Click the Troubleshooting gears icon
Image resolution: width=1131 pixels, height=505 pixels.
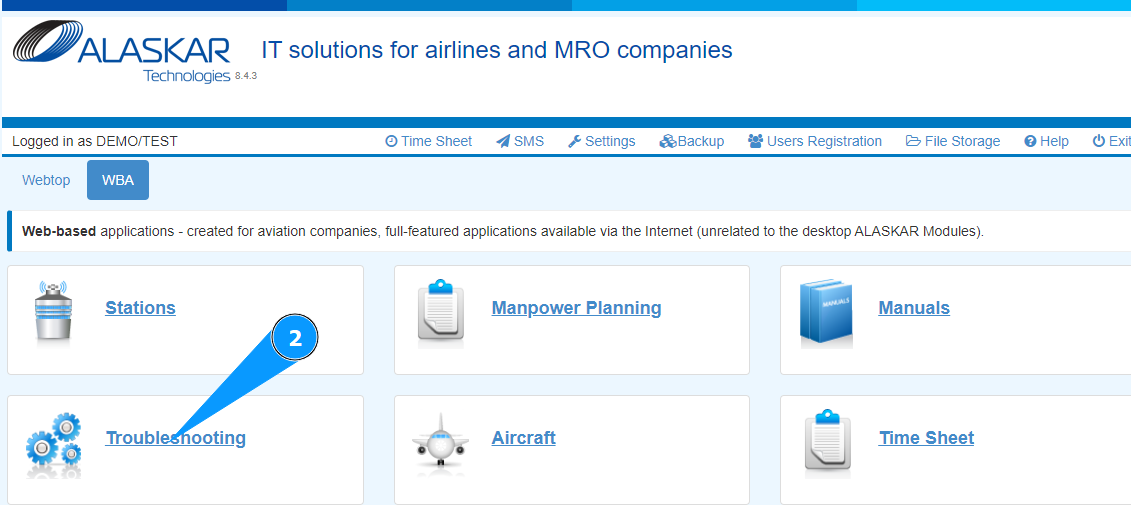(x=53, y=441)
